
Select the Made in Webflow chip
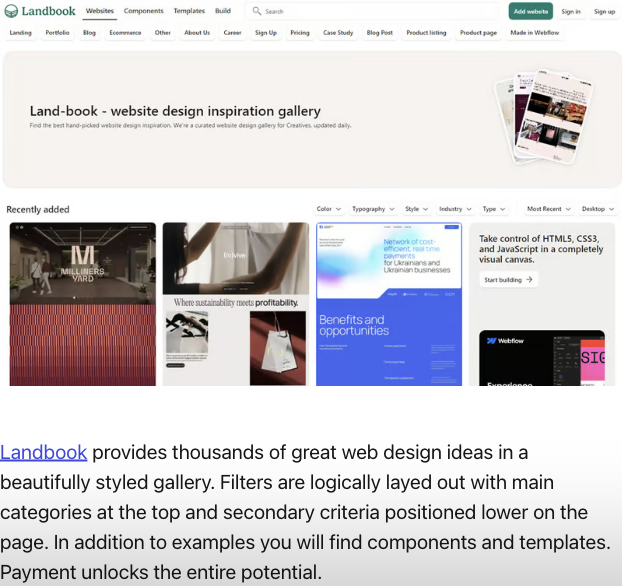[x=535, y=33]
